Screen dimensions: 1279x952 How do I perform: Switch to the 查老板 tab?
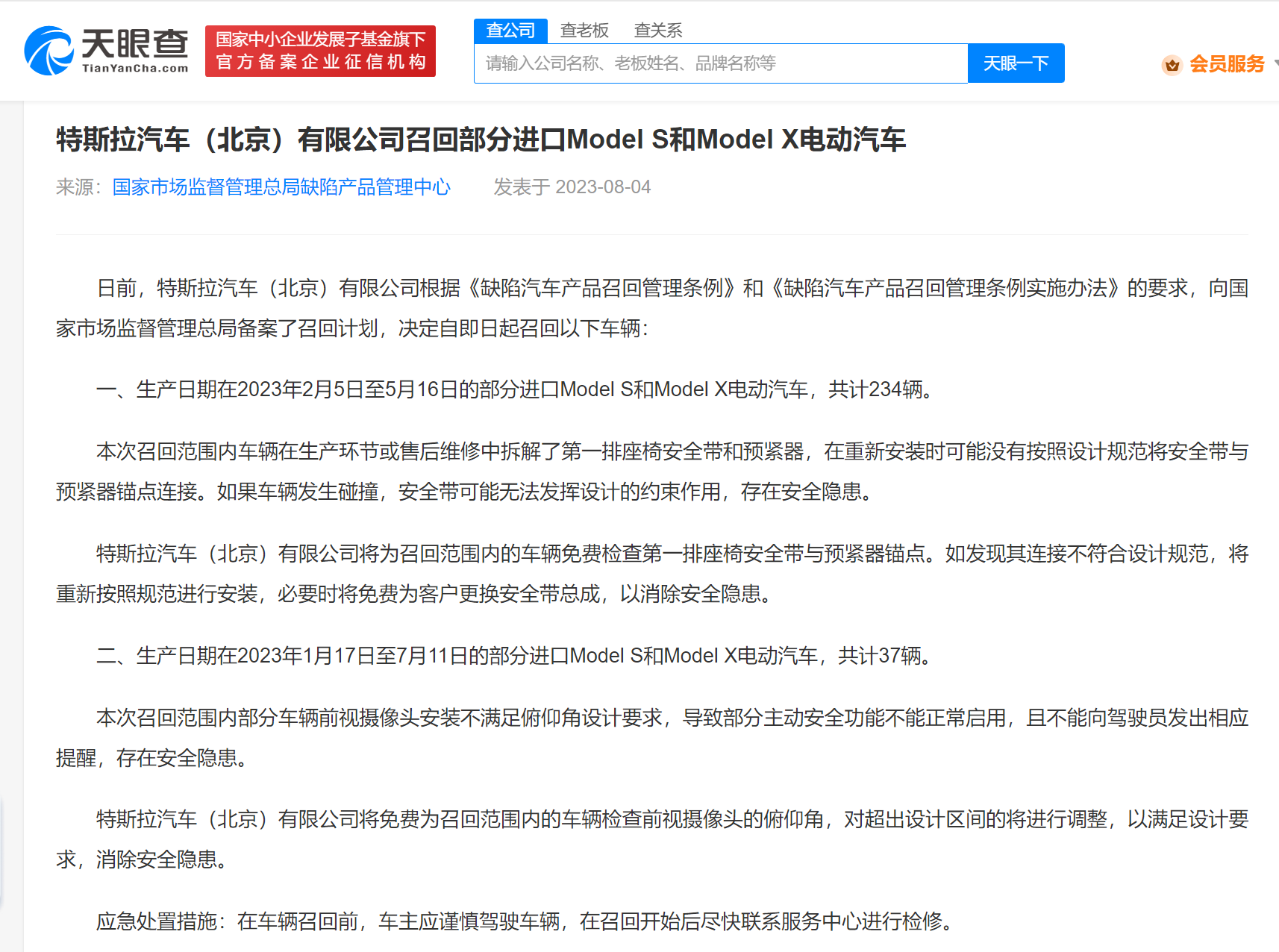tap(584, 31)
